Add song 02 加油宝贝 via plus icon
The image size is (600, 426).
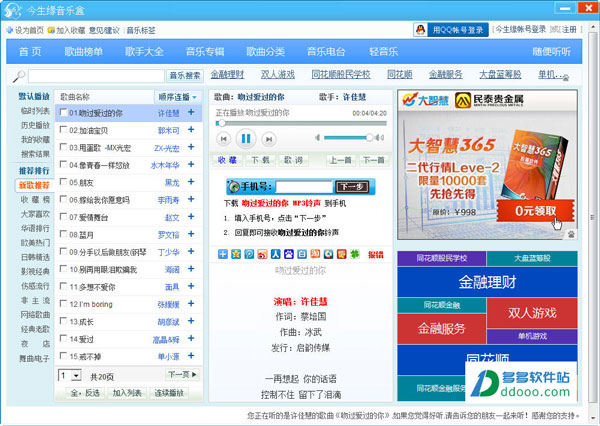click(191, 130)
